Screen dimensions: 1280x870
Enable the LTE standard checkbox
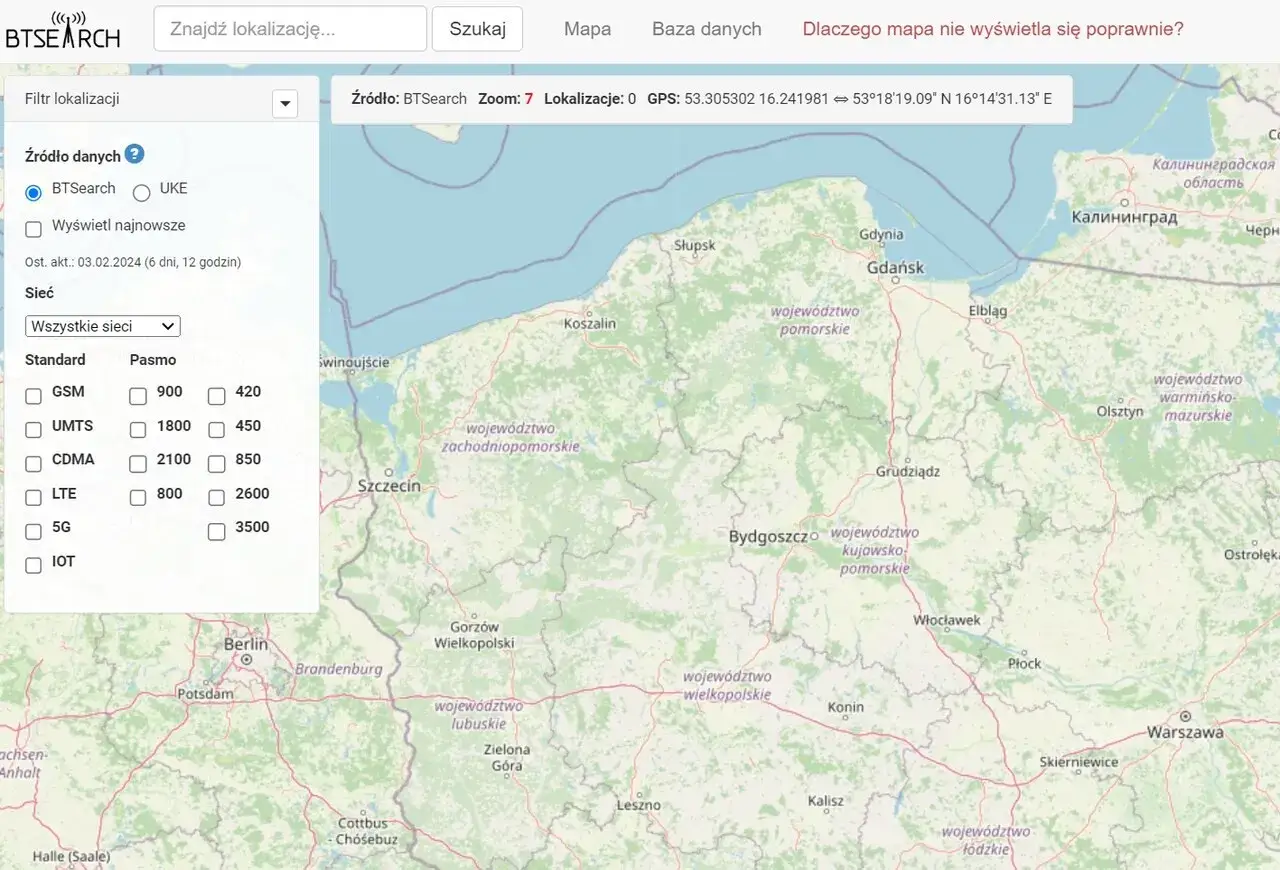point(33,498)
